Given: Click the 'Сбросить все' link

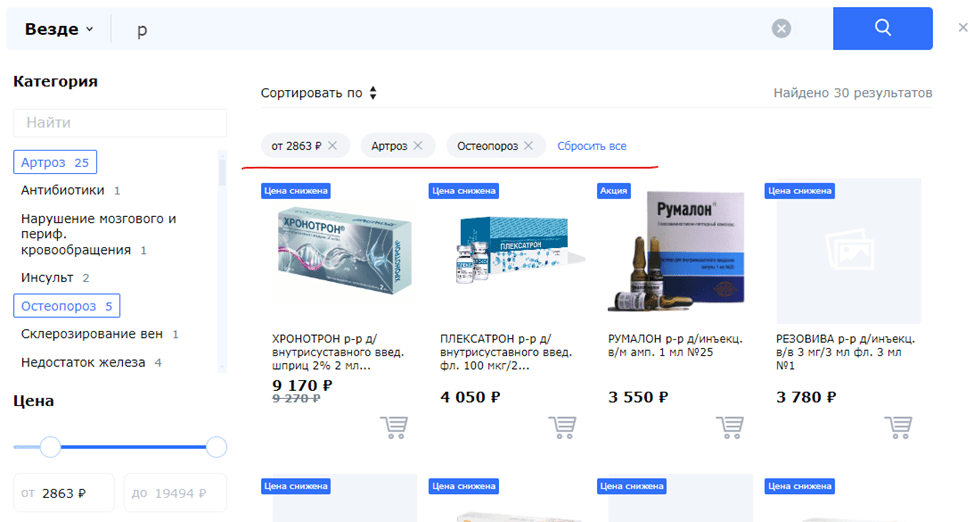Looking at the screenshot, I should pyautogui.click(x=591, y=146).
